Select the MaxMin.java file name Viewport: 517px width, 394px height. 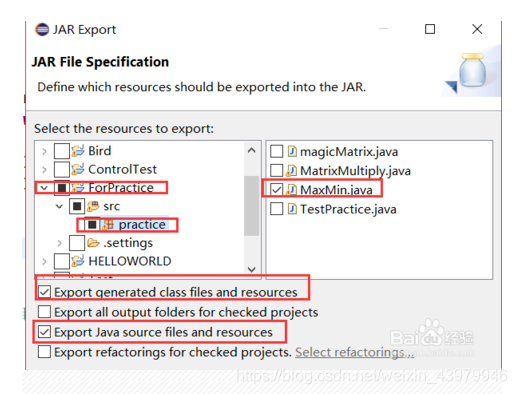(x=336, y=190)
